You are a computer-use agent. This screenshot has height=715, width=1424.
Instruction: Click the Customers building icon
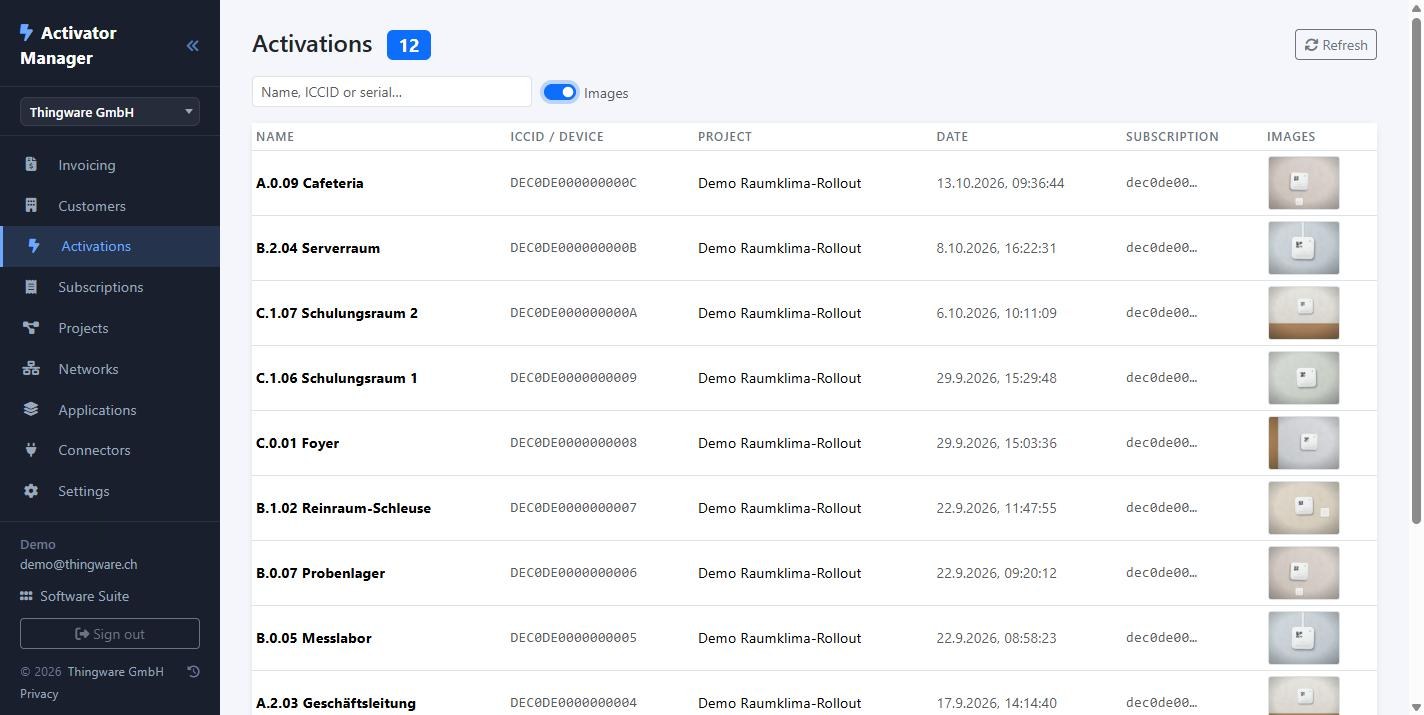31,206
